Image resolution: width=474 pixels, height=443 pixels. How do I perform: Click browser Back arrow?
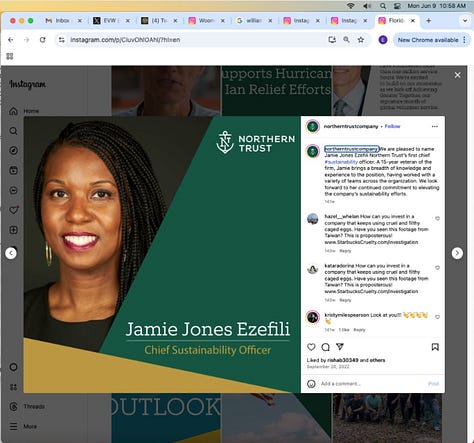(x=11, y=40)
